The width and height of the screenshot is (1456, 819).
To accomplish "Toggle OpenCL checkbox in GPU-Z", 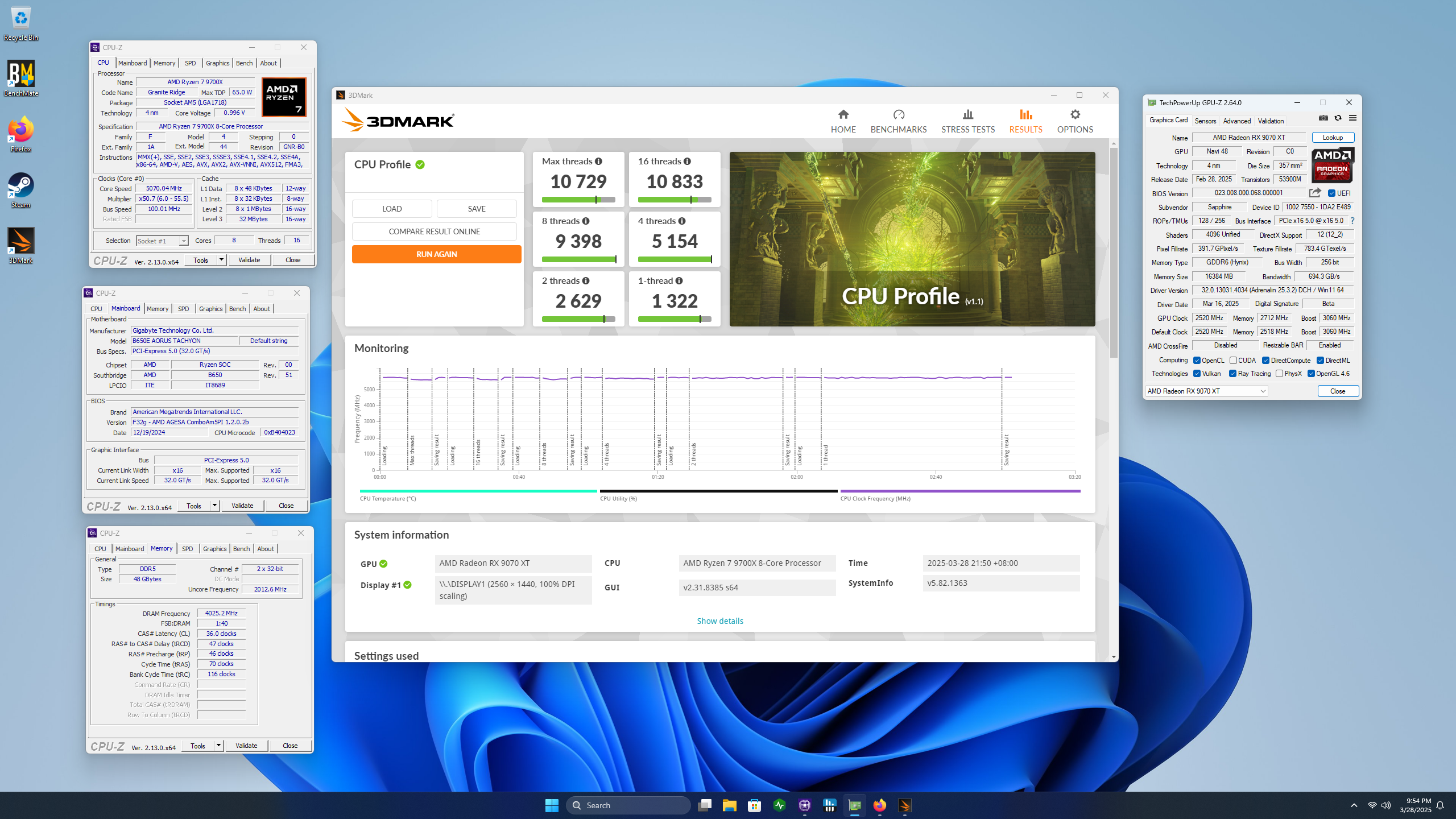I will point(1197,361).
